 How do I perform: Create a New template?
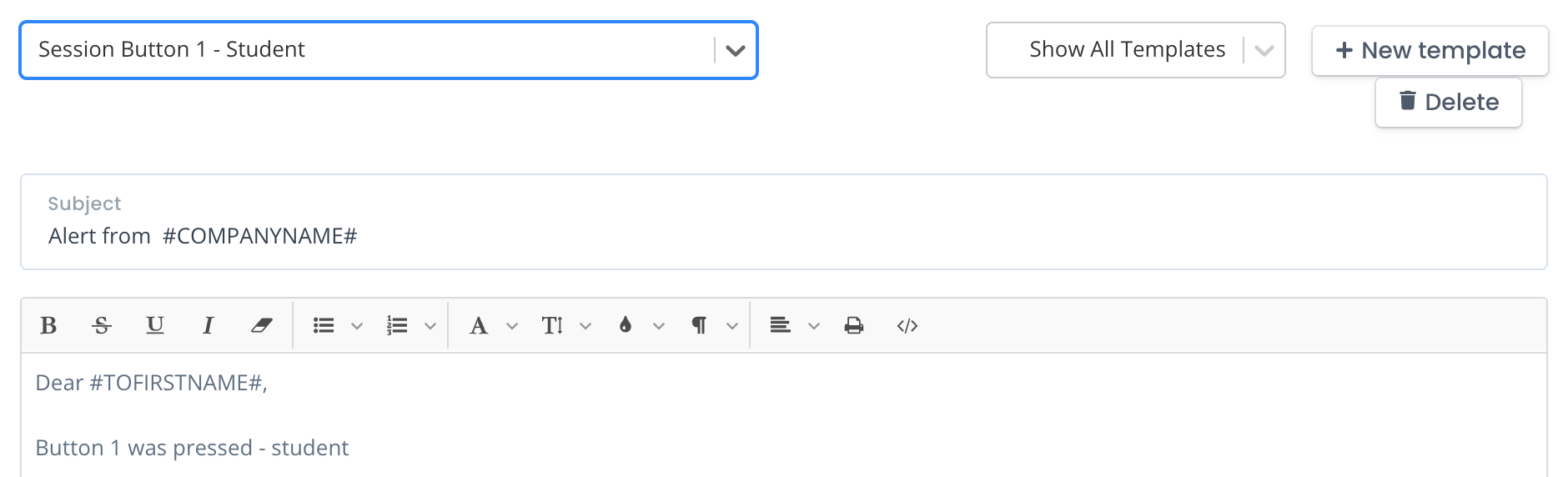pyautogui.click(x=1430, y=50)
